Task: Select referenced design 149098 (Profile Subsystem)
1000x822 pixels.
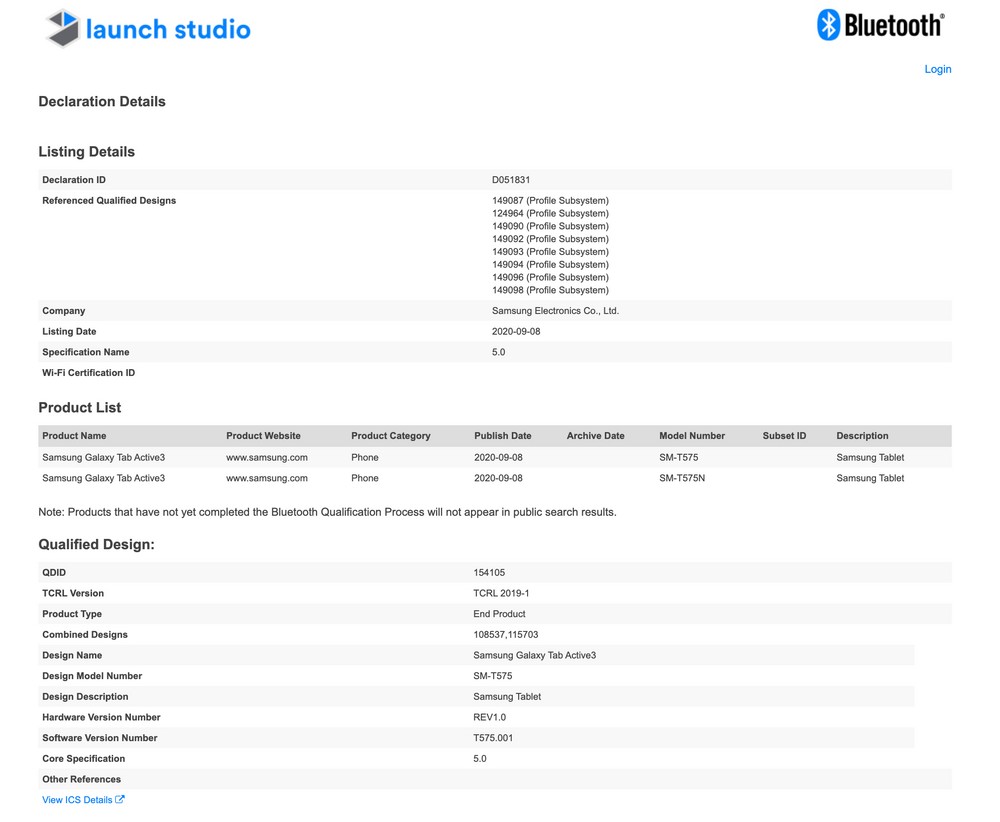Action: (x=550, y=290)
